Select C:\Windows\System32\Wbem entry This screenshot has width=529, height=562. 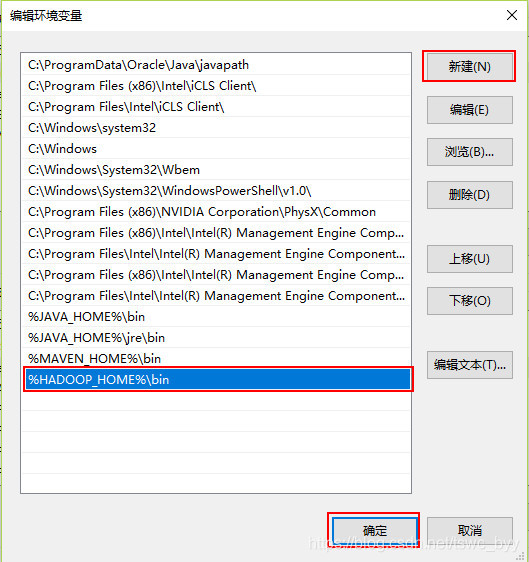pyautogui.click(x=216, y=170)
